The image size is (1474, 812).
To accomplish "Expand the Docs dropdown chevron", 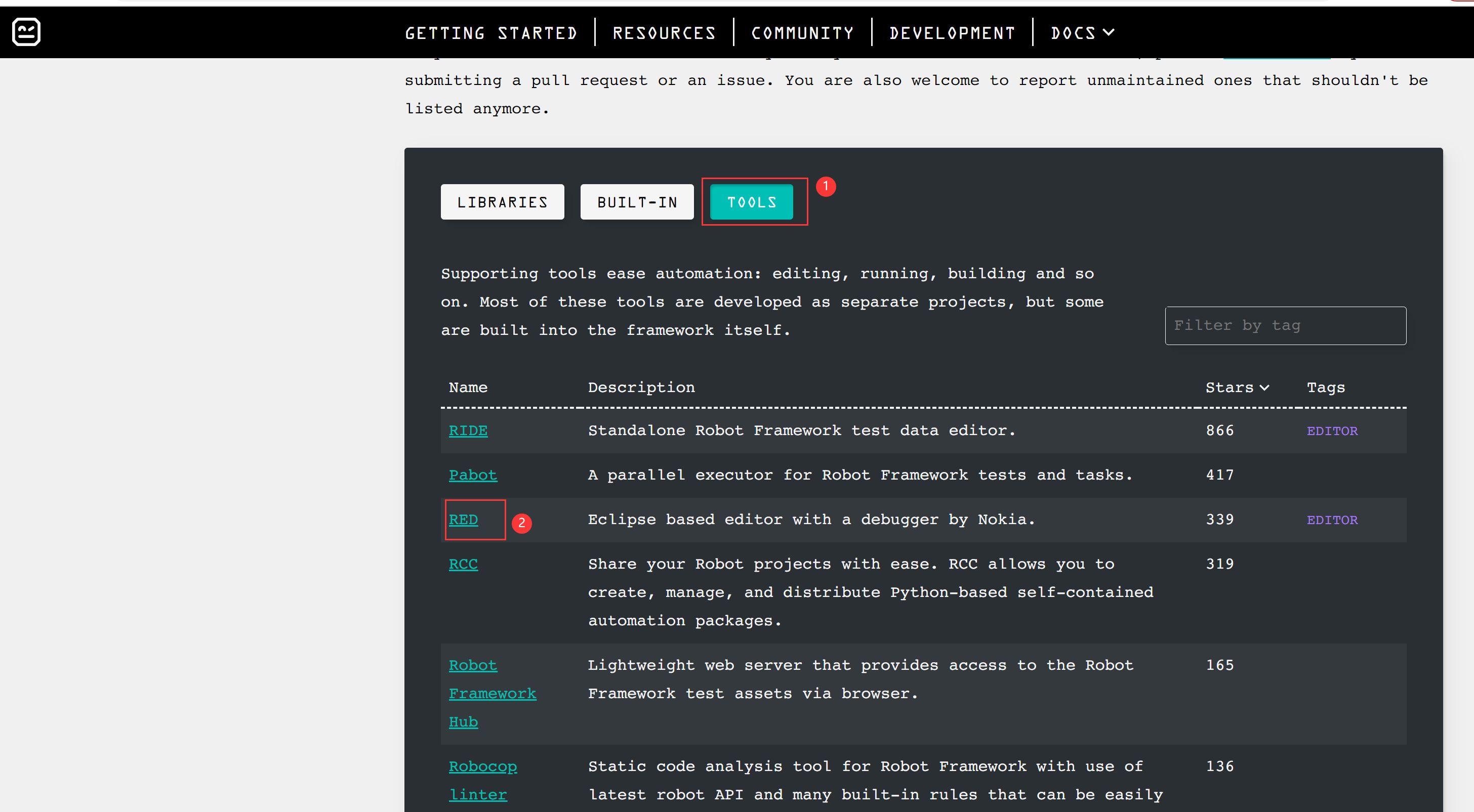I will pyautogui.click(x=1109, y=32).
